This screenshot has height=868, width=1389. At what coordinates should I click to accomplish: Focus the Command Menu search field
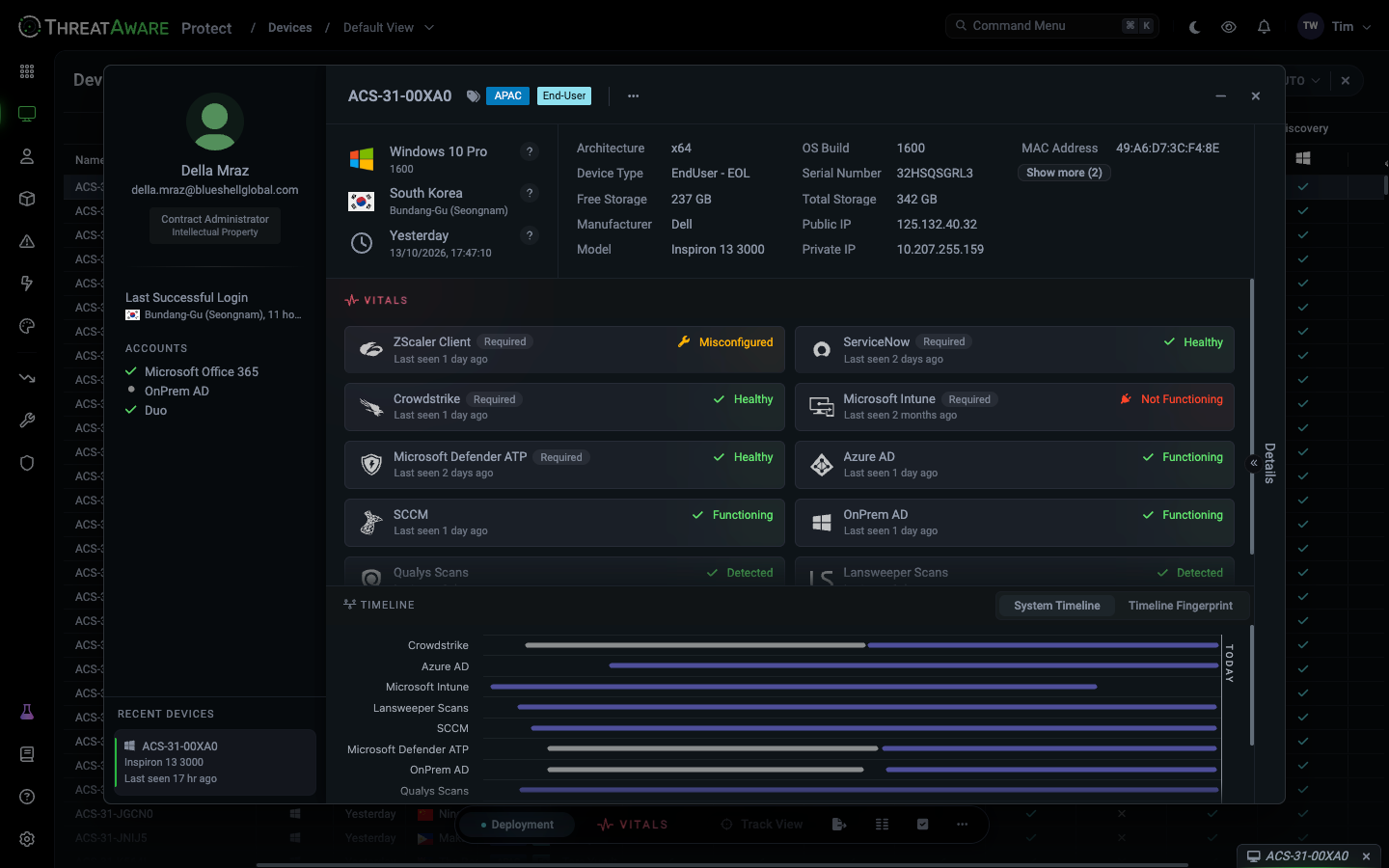[1052, 26]
